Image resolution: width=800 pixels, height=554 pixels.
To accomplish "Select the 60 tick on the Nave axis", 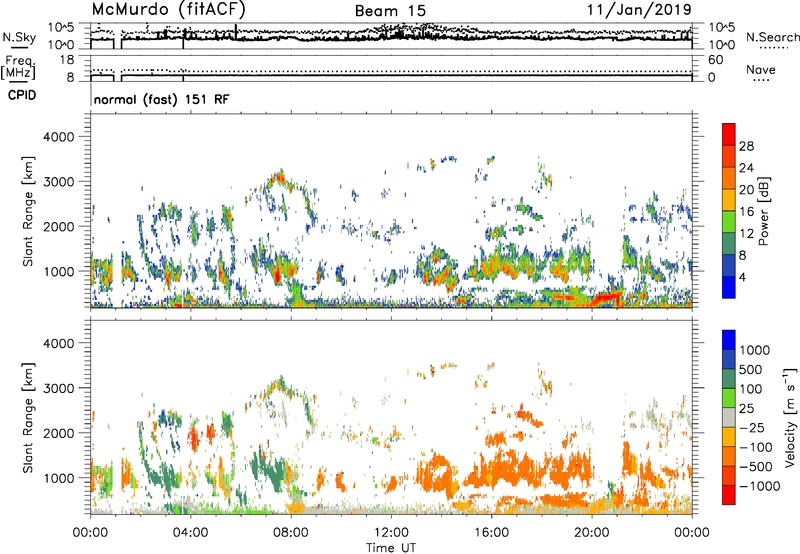I will tap(715, 60).
